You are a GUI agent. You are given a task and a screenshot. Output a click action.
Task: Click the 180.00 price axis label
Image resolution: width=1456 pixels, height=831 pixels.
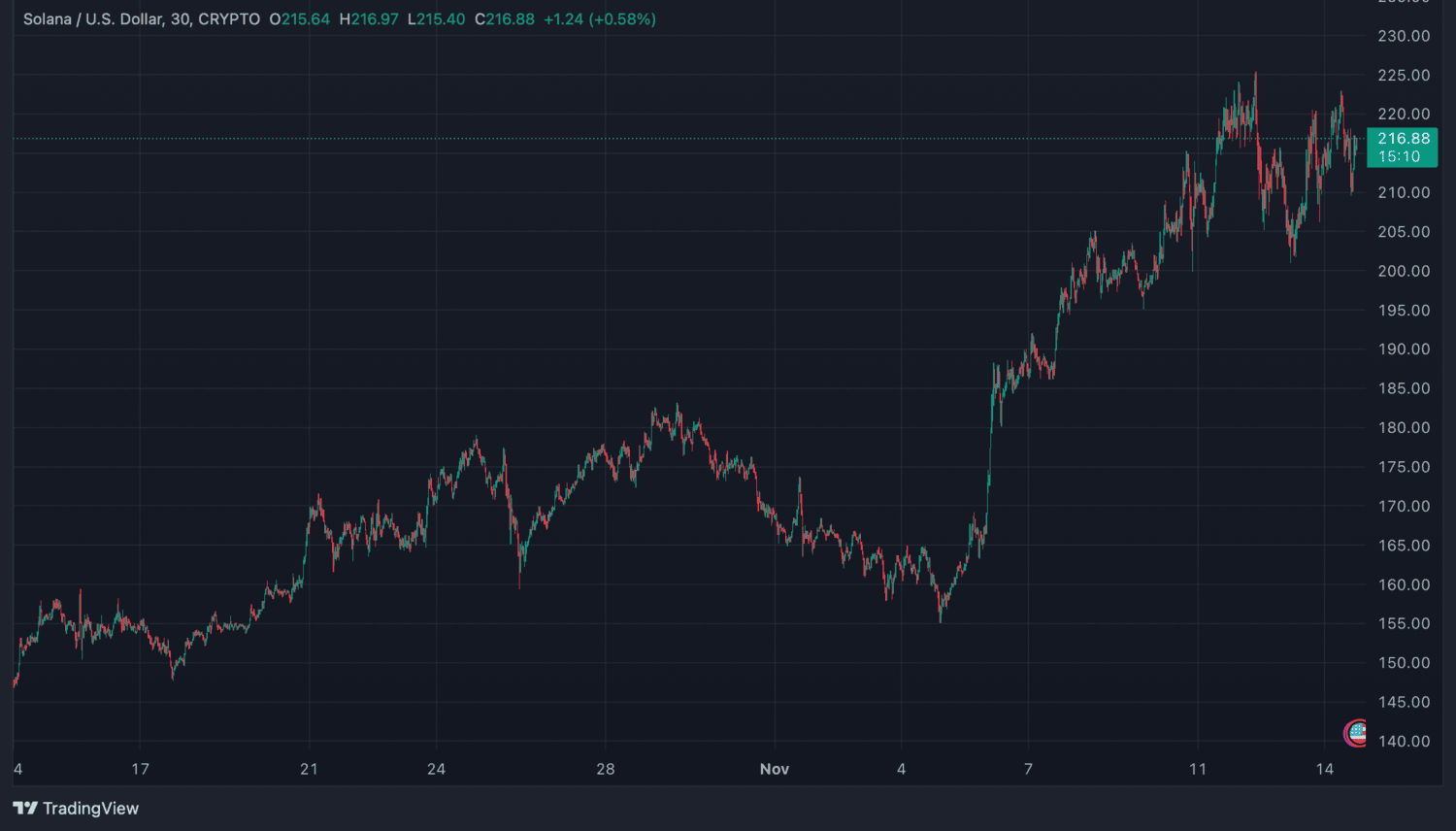click(1404, 428)
